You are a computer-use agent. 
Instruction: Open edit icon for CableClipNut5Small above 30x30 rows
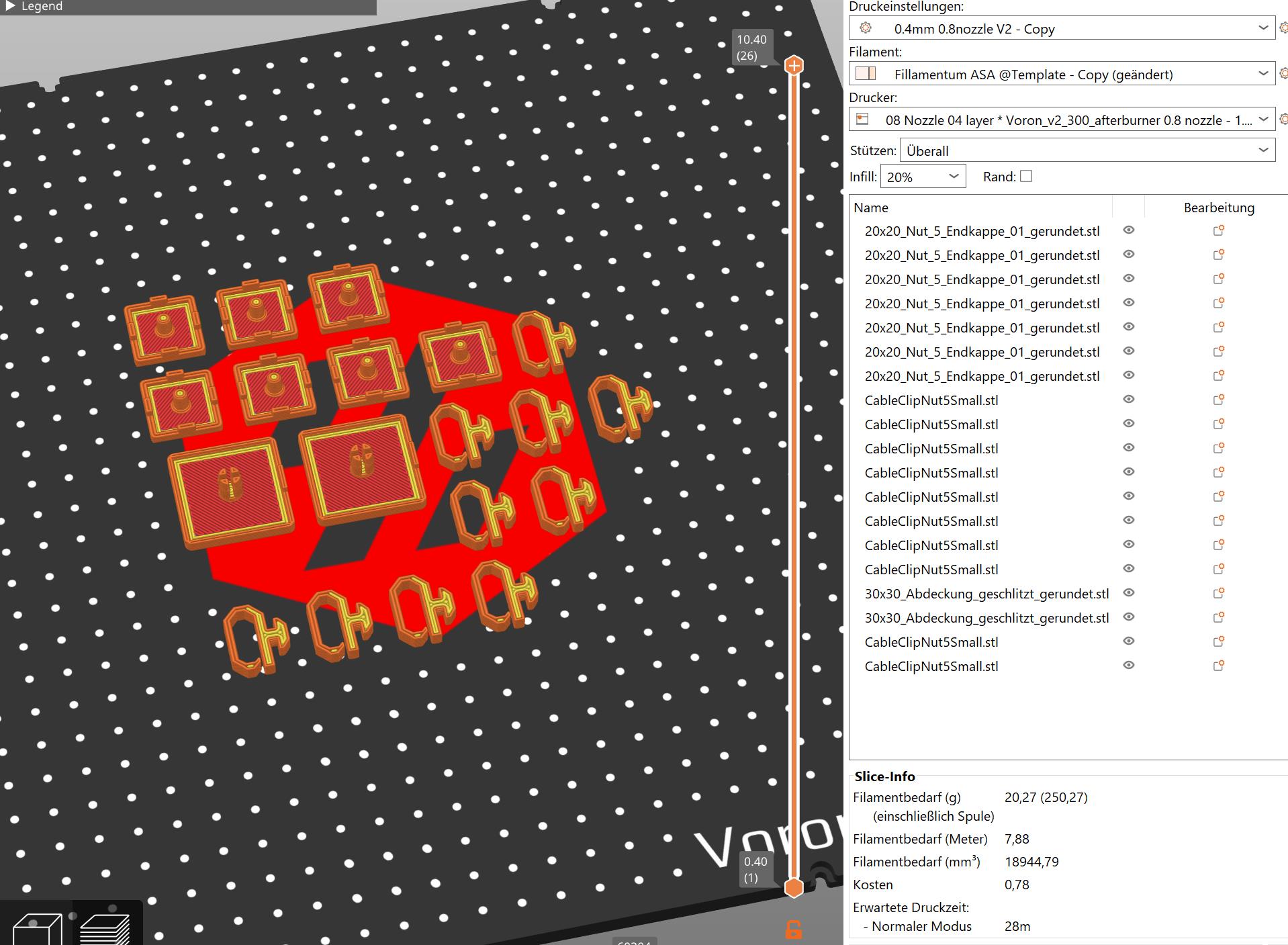(1219, 569)
